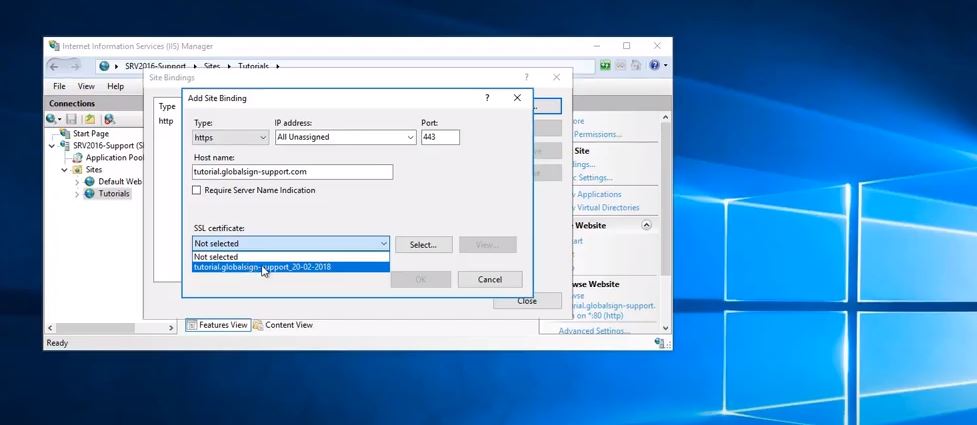Open the Help menu
977x425 pixels.
(x=116, y=87)
